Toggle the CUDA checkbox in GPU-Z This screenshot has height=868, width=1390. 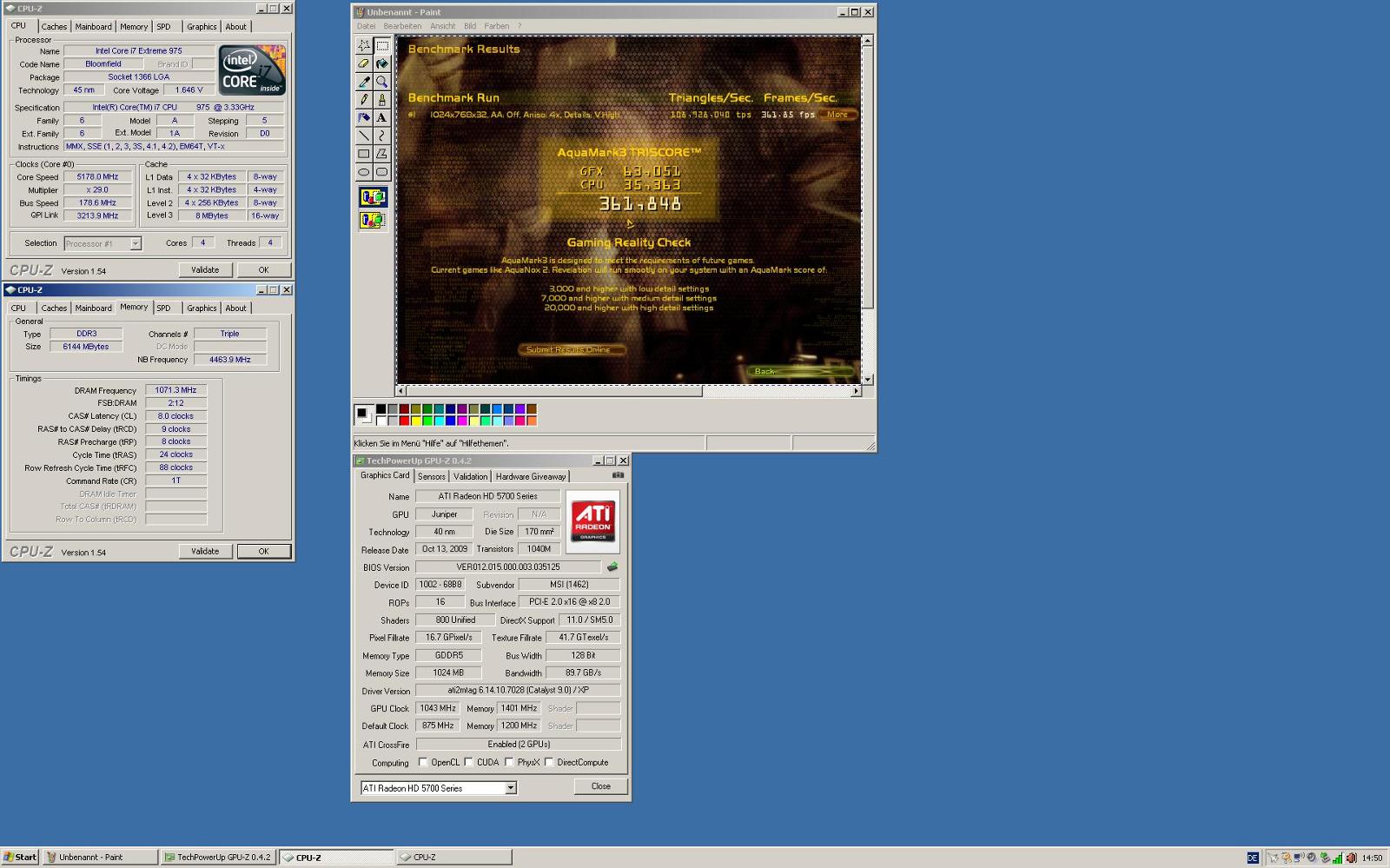pos(469,762)
